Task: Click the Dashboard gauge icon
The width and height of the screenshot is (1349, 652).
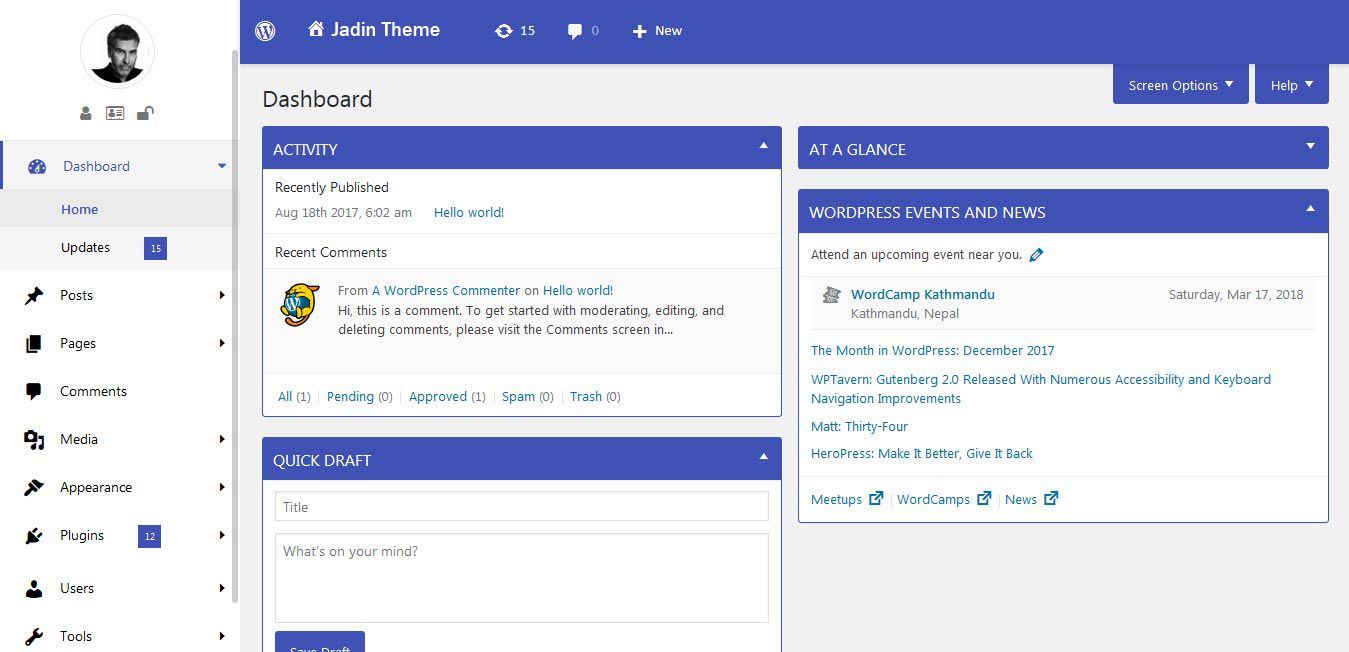Action: (37, 167)
